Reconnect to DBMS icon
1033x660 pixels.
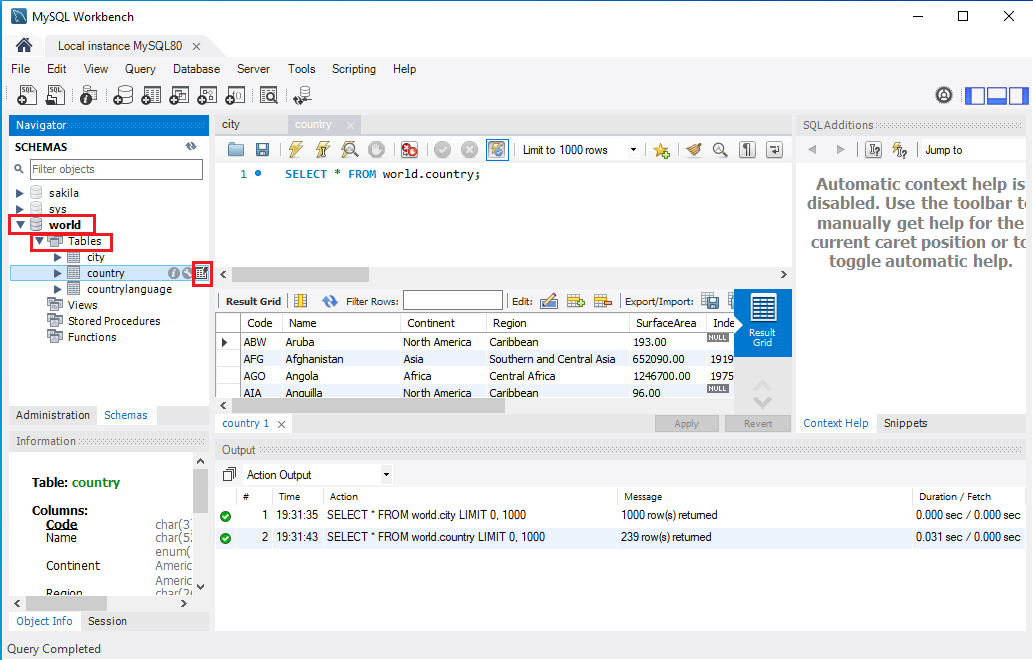[302, 96]
